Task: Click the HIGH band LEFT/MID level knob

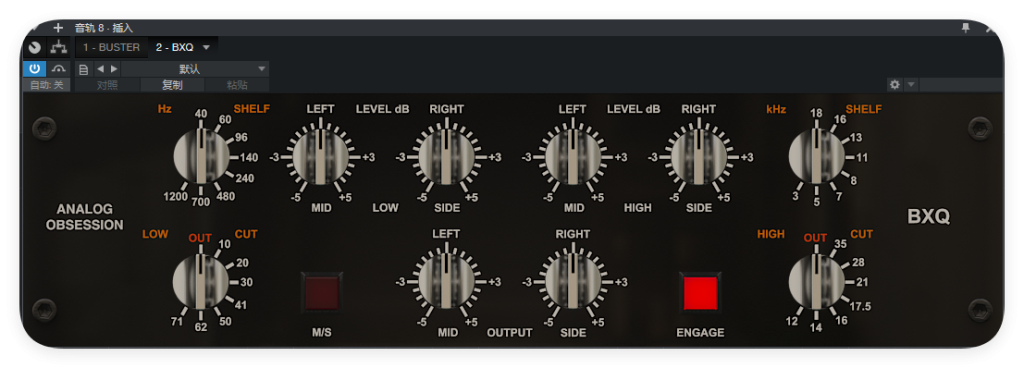Action: [x=572, y=157]
